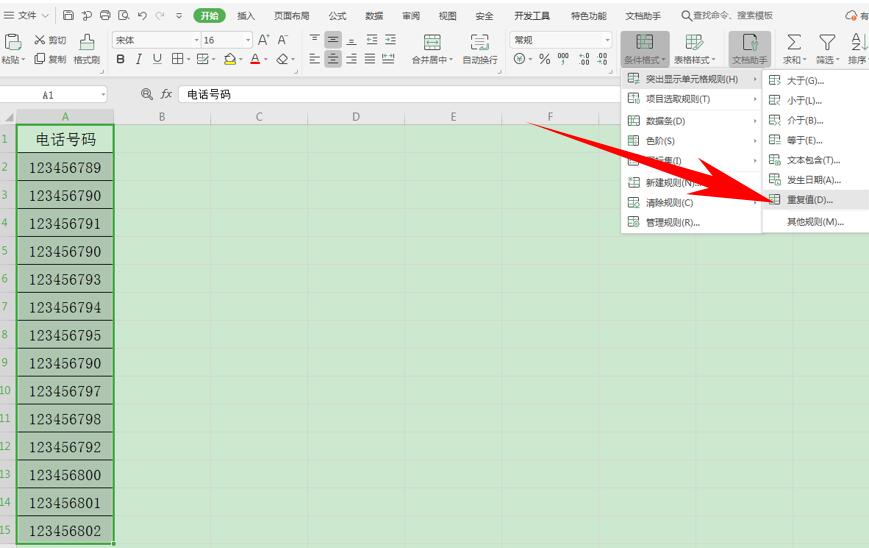Switch to the Formulas (公式) tab

pos(337,16)
